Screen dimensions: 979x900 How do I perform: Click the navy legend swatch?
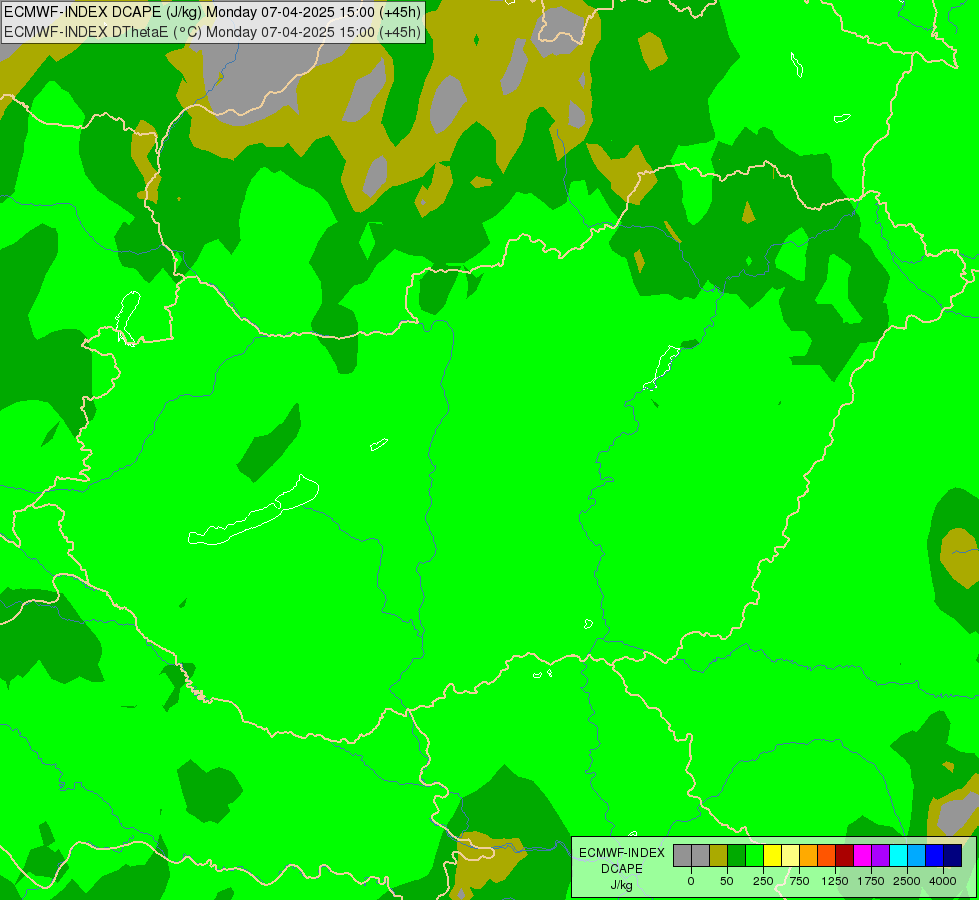953,856
